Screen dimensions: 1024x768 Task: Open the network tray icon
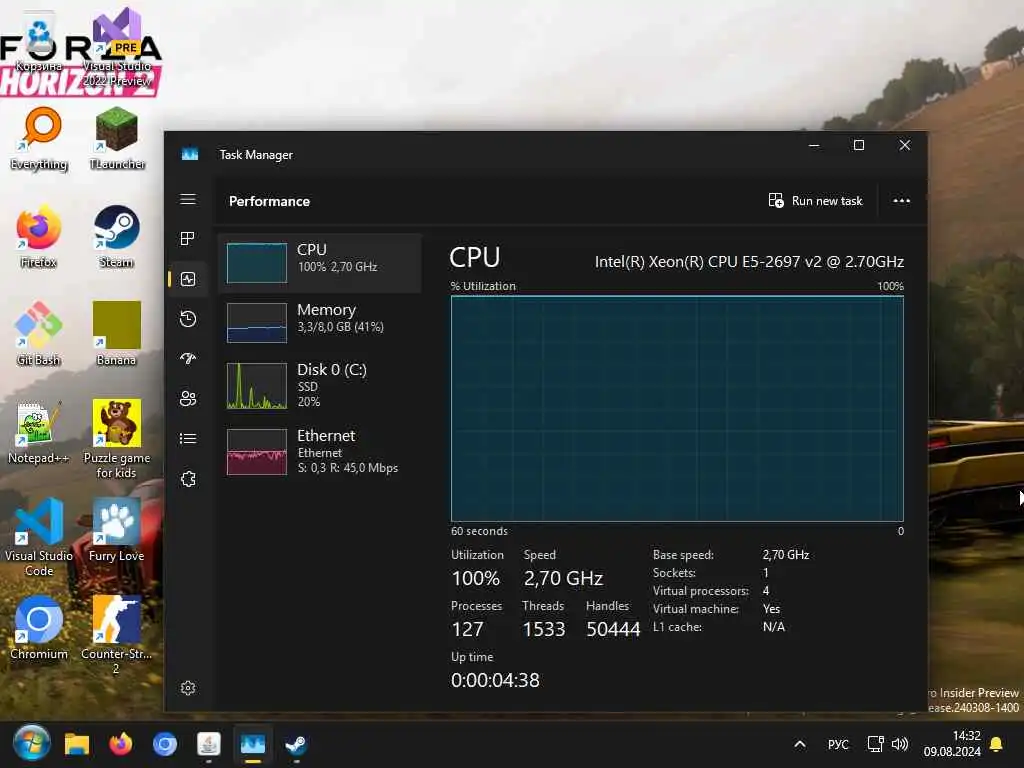click(875, 744)
